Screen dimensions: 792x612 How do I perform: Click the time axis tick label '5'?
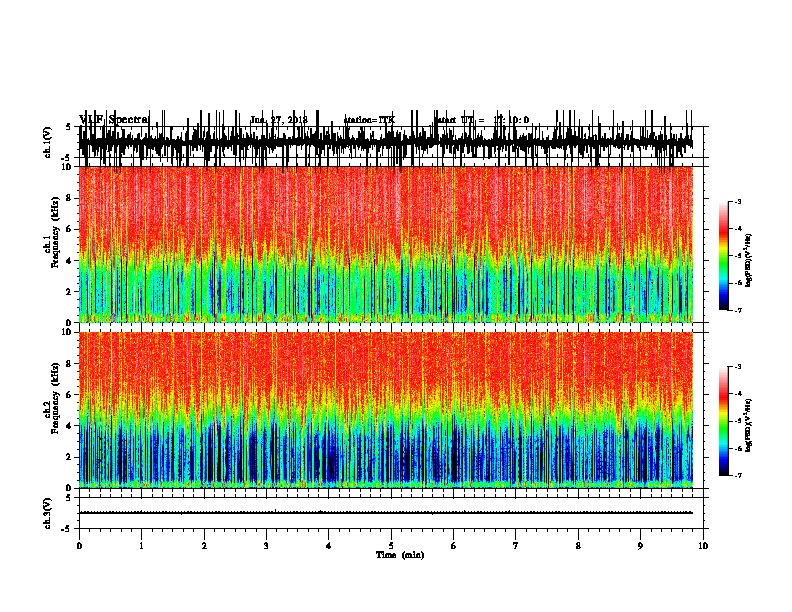coord(391,546)
